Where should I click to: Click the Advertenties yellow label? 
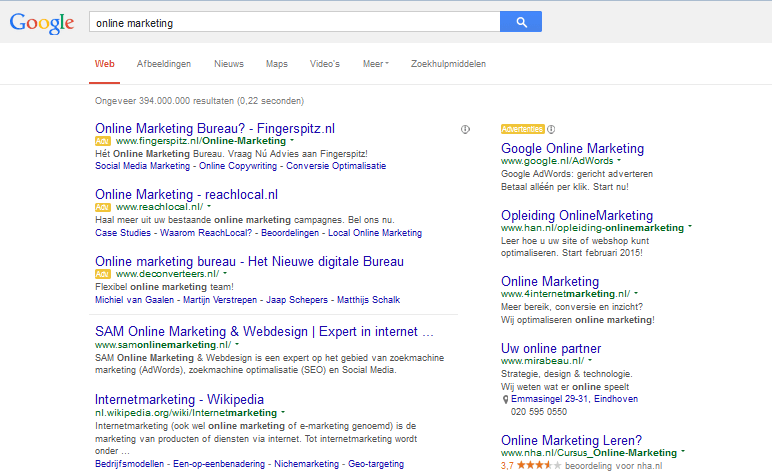click(x=522, y=129)
